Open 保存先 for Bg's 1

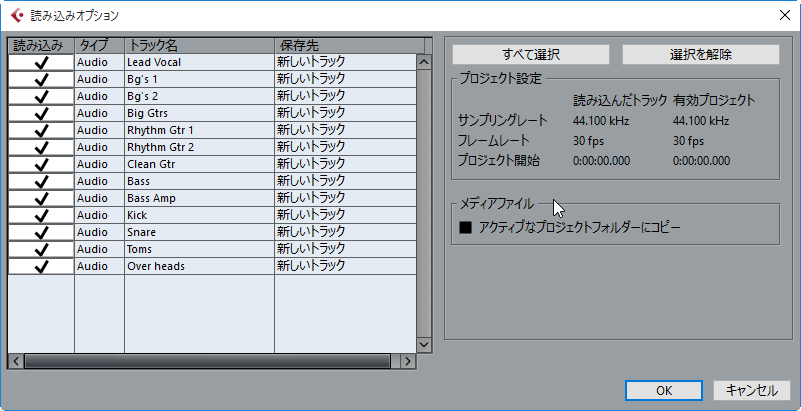point(345,79)
